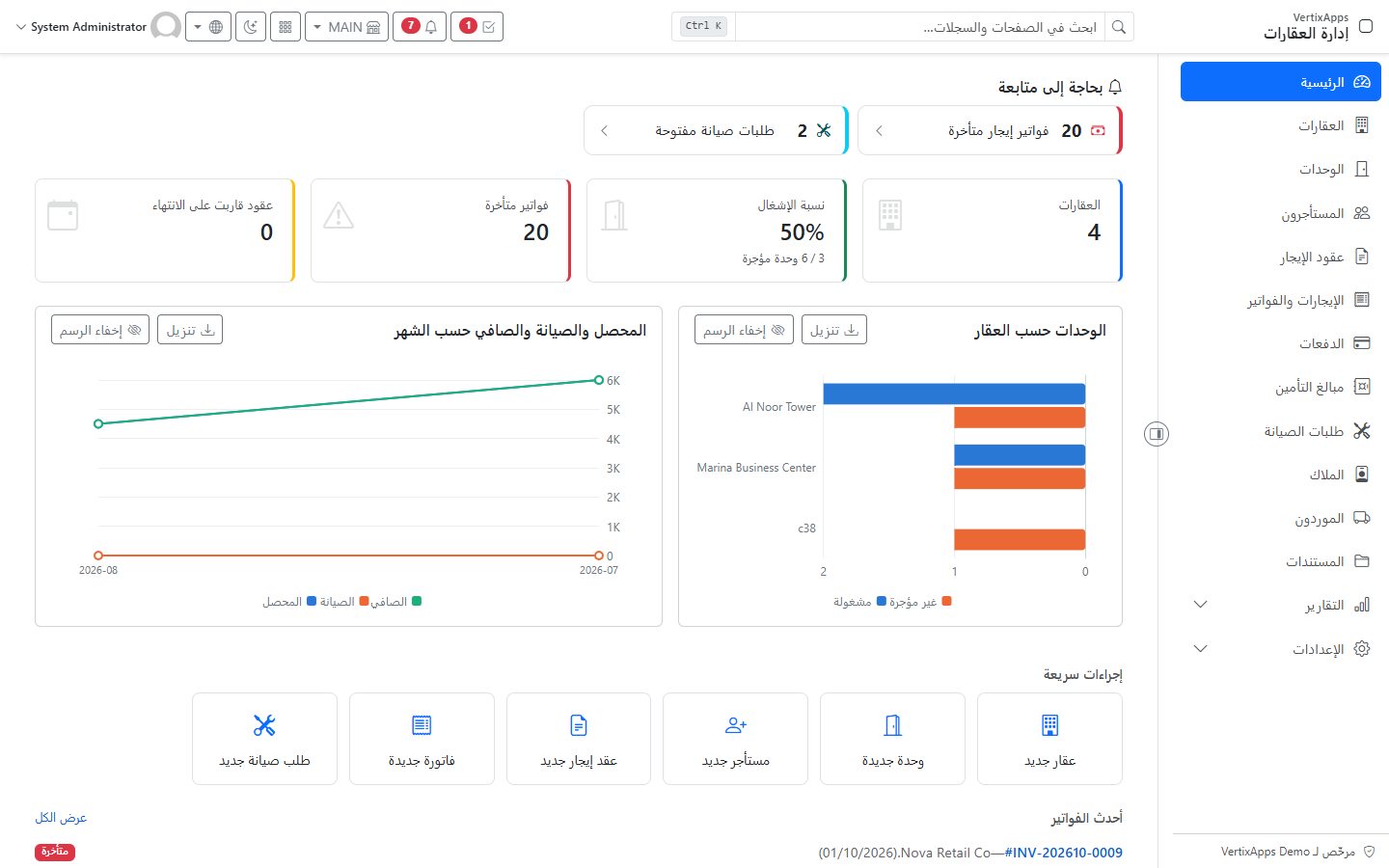Click the search magnifier icon
This screenshot has width=1389, height=868.
pos(1119,27)
